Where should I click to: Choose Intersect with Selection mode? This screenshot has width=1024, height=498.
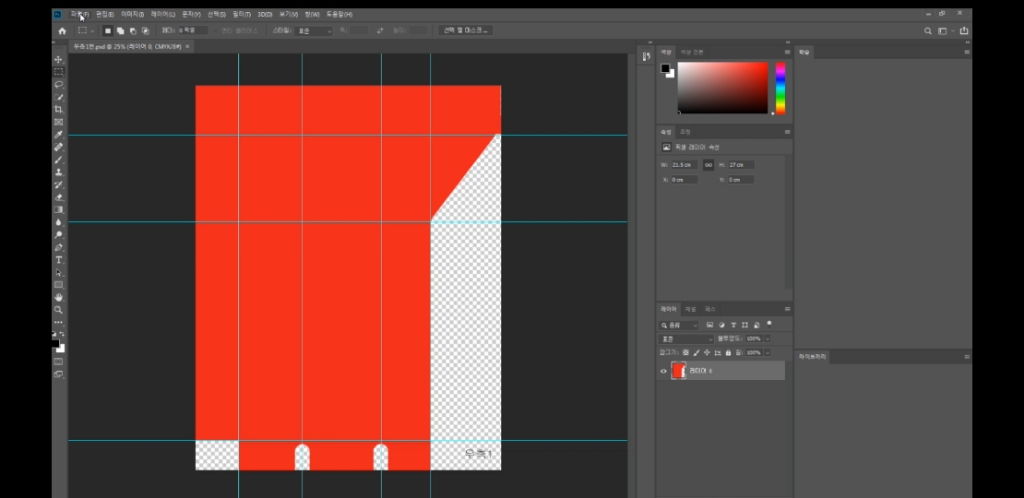[145, 31]
